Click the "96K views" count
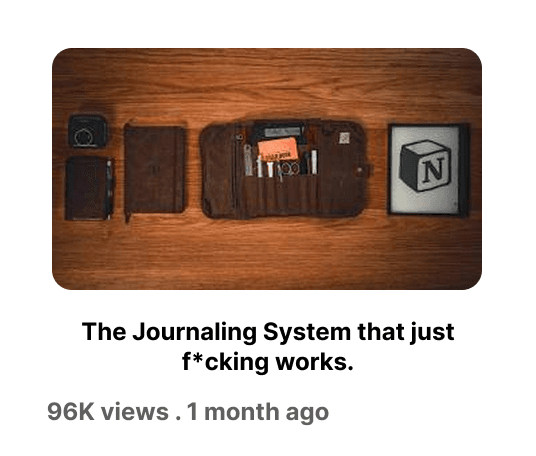 108,412
